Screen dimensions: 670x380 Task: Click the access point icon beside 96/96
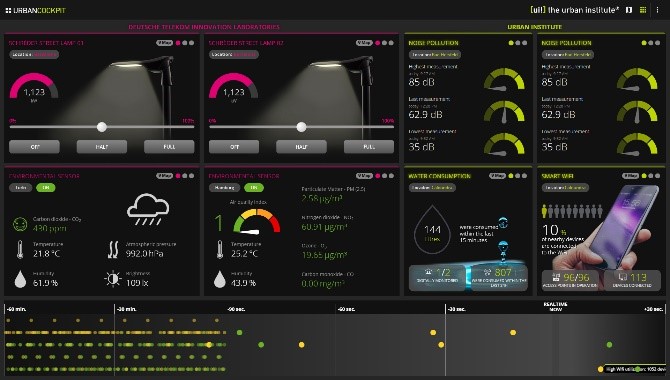pos(556,277)
